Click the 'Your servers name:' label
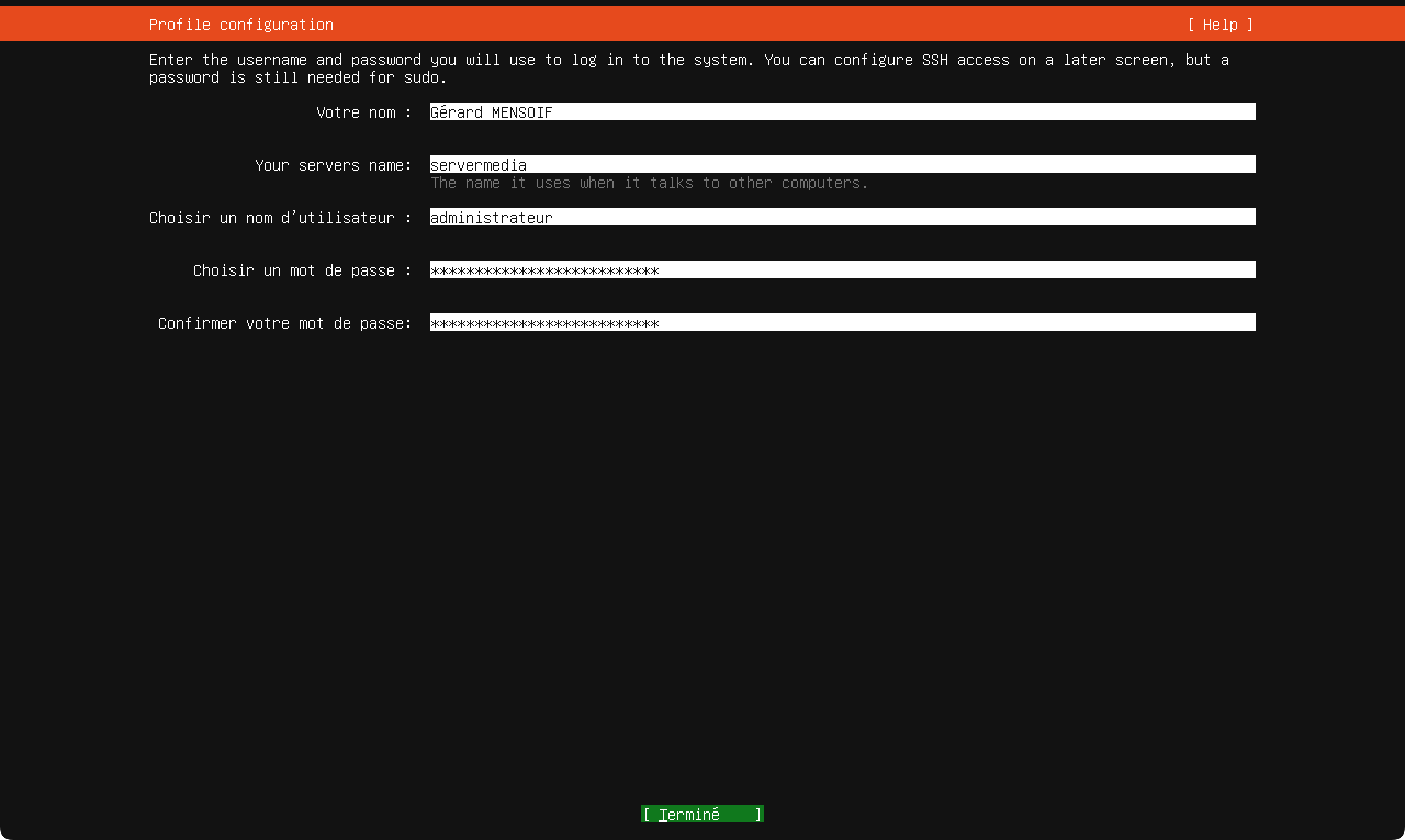1405x840 pixels. click(333, 165)
